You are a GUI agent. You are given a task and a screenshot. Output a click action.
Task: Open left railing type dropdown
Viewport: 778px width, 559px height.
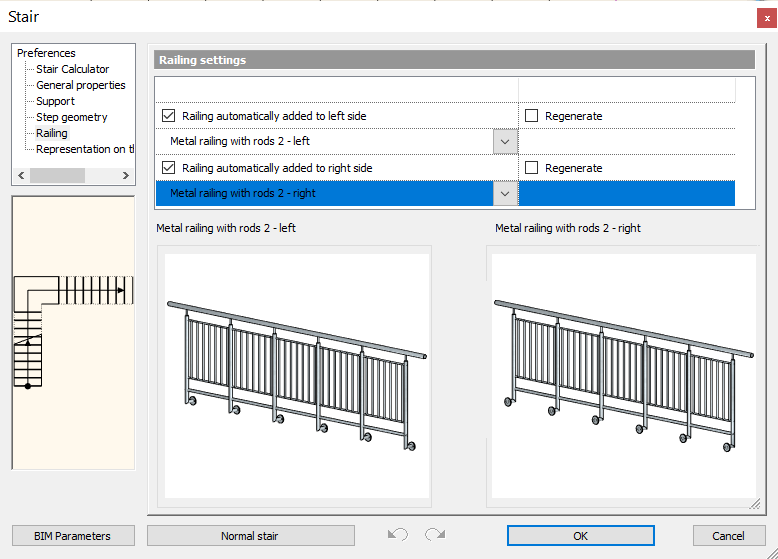(x=505, y=142)
